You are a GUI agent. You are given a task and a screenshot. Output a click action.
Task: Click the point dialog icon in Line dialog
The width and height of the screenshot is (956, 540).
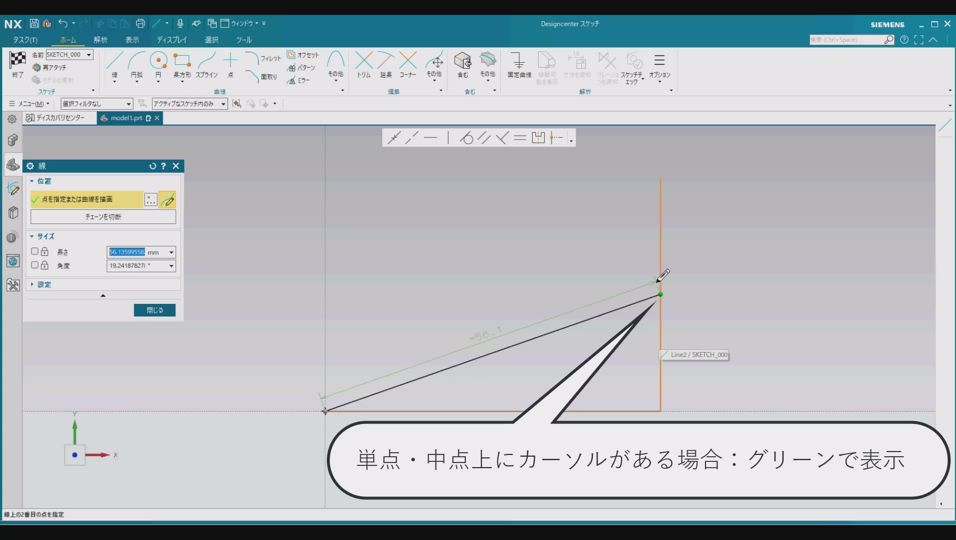coord(151,199)
